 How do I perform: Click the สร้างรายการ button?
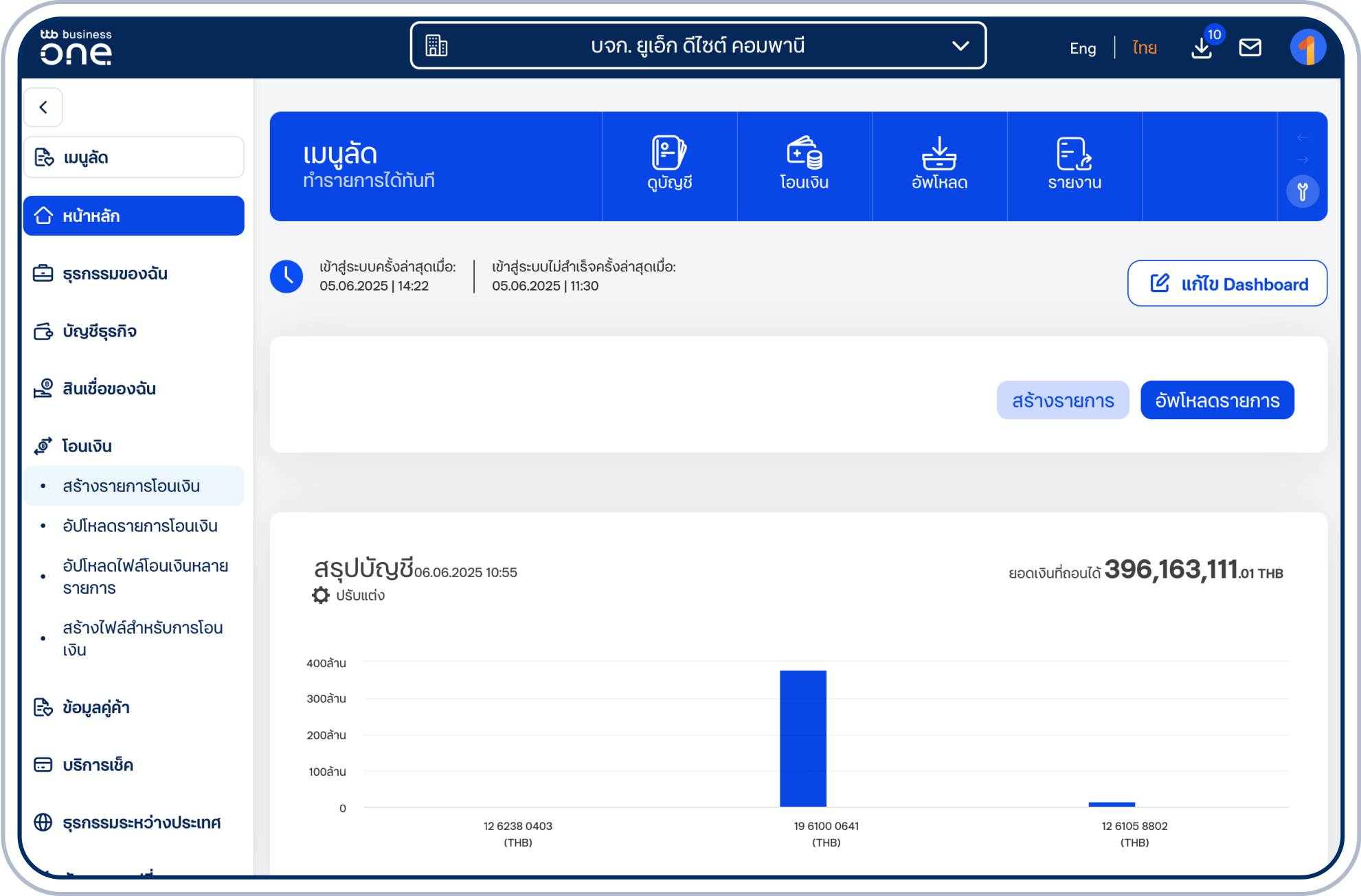pyautogui.click(x=1062, y=400)
